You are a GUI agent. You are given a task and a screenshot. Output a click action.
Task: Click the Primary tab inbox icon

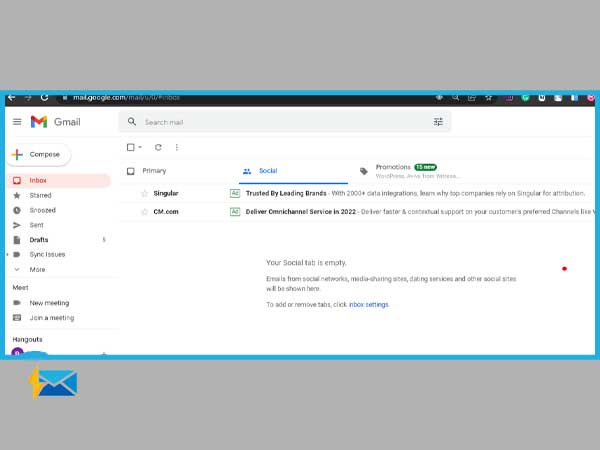(x=130, y=171)
